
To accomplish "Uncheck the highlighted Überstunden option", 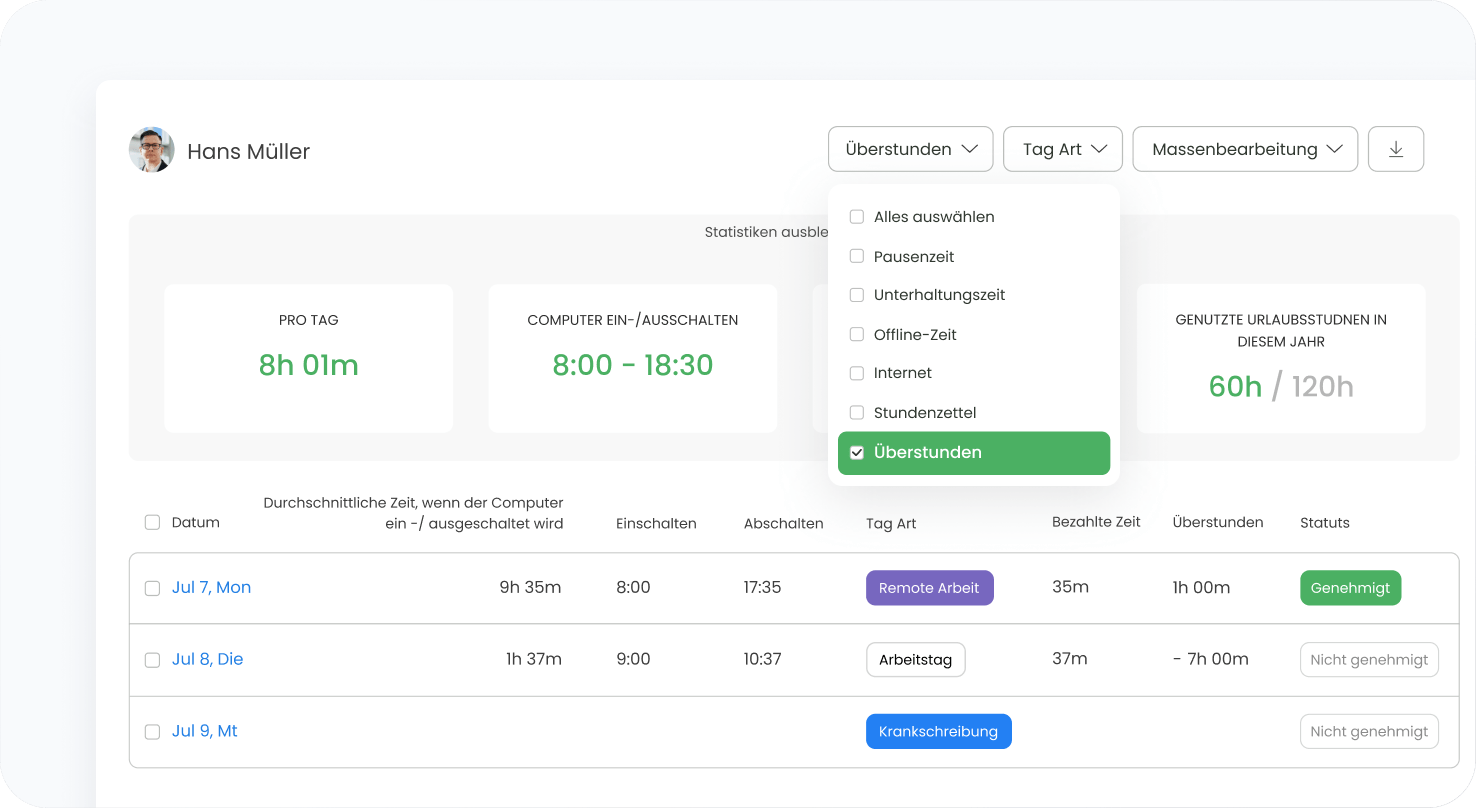I will (857, 453).
